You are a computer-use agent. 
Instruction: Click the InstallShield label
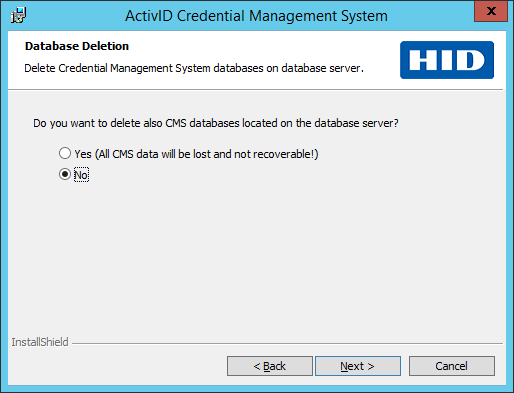(x=40, y=342)
